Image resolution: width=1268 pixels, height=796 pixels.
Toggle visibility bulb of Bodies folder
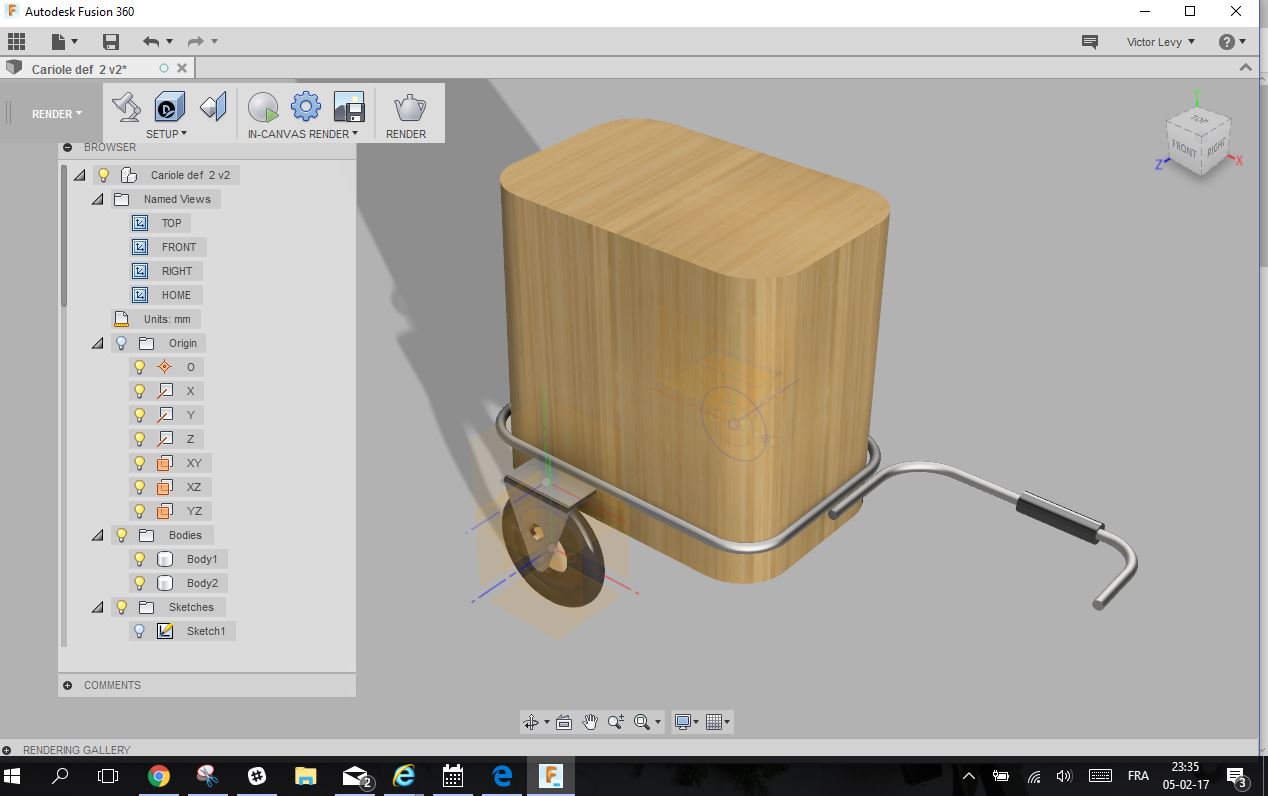coord(121,535)
